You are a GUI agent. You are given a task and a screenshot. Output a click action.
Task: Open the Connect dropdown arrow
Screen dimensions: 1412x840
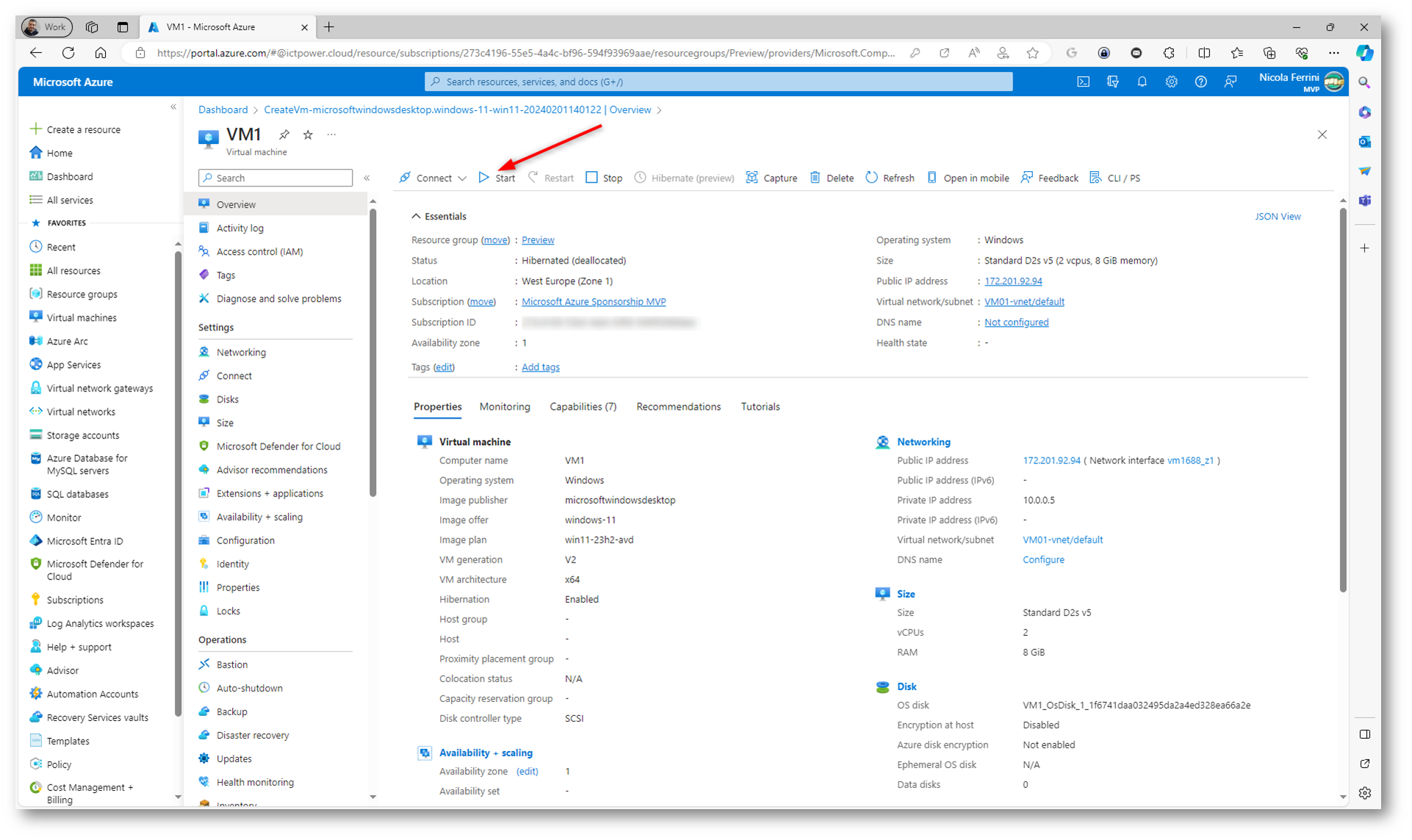(462, 178)
